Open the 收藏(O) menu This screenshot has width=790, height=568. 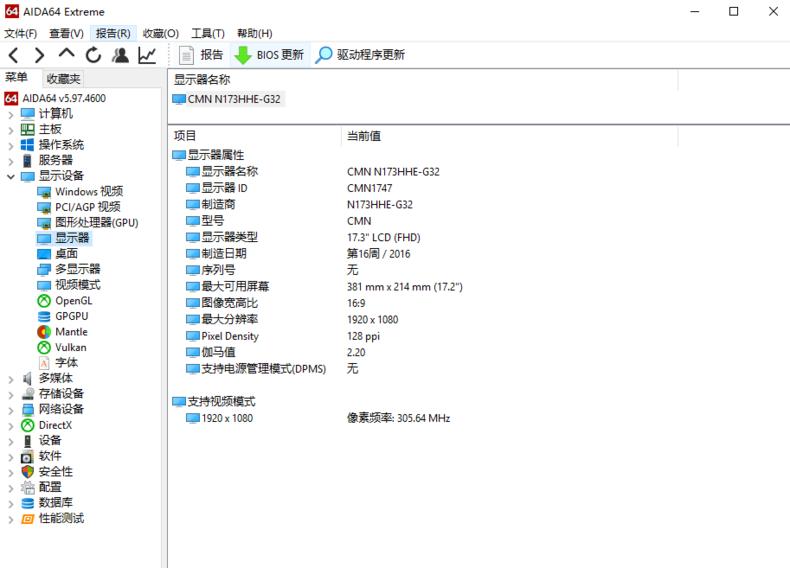coord(161,33)
